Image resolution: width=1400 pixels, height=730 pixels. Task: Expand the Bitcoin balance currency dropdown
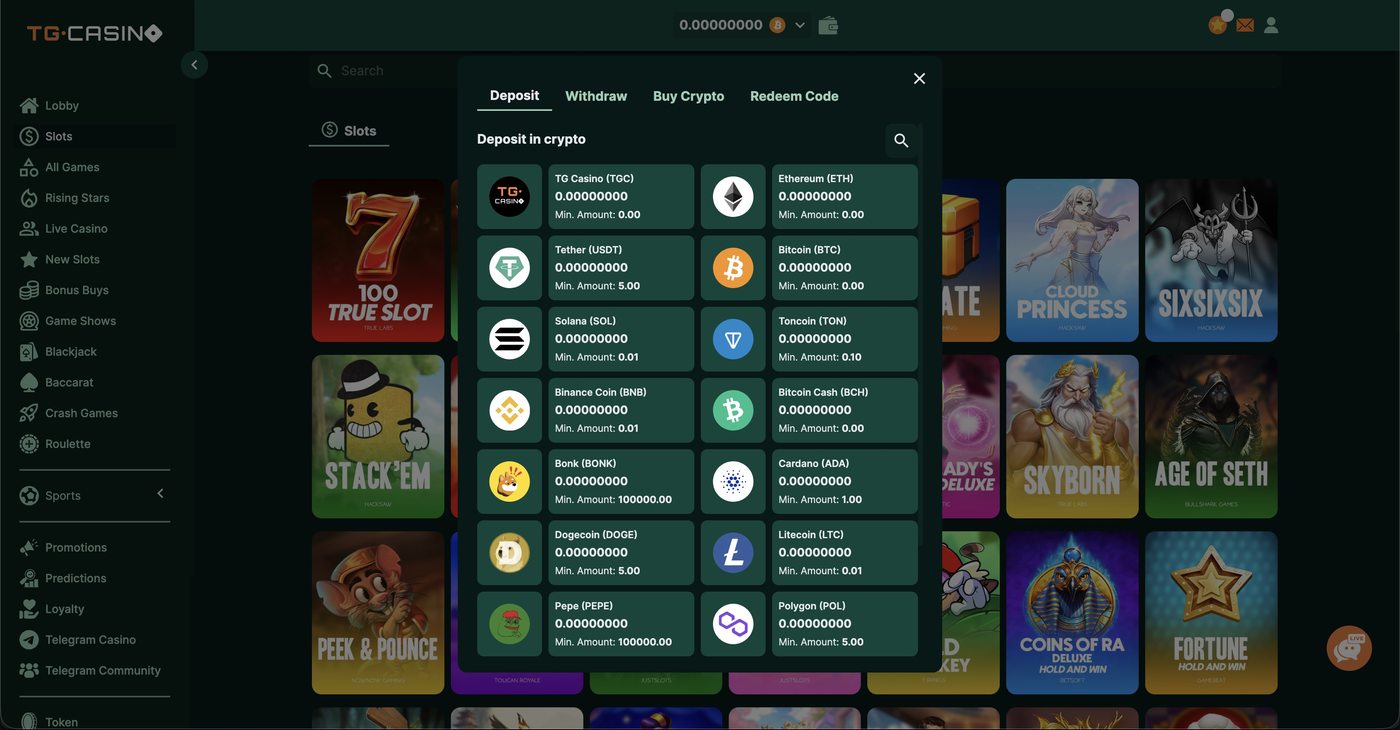[800, 25]
